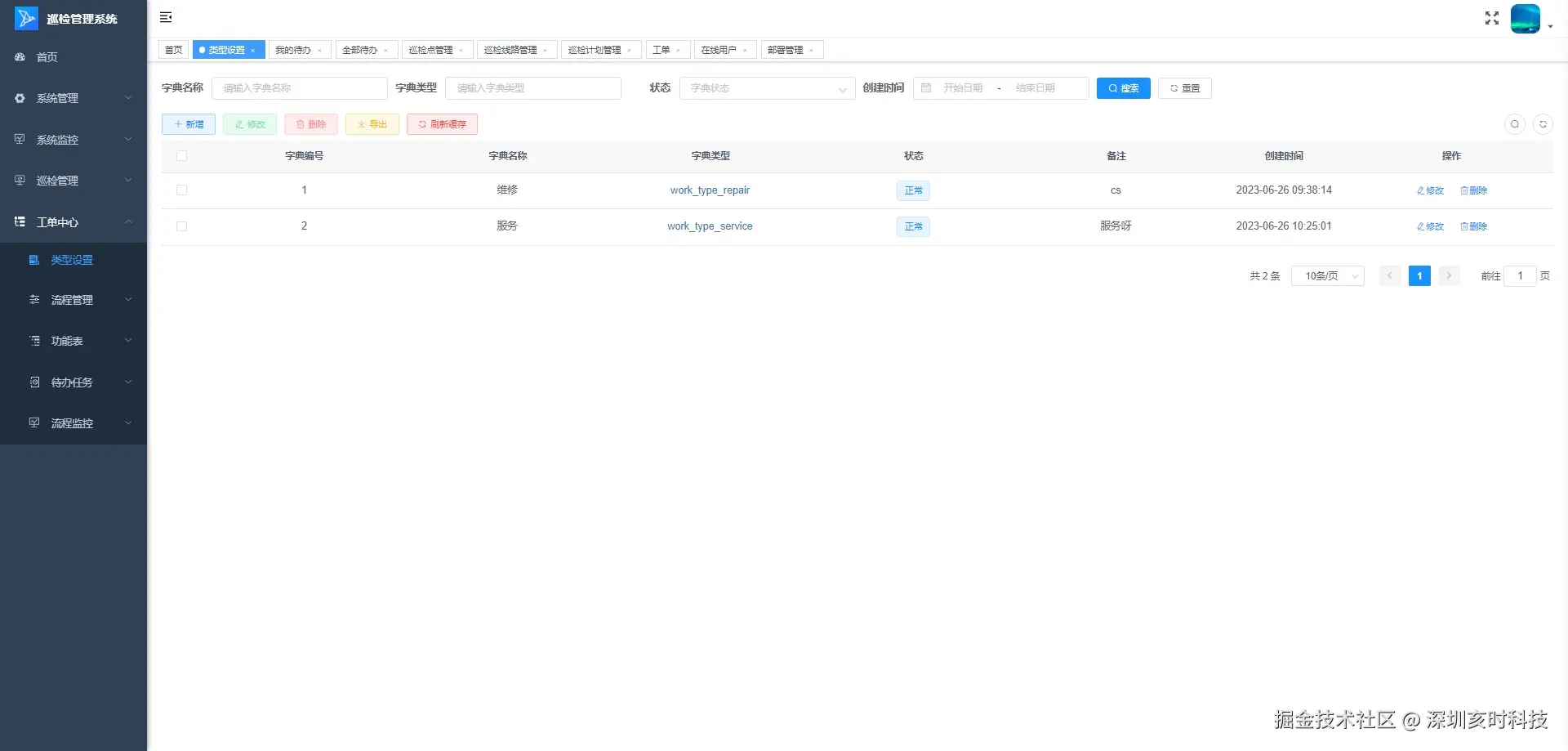Delete the 服务 row using 删除
Screen dimensions: 1568x751
point(1473,226)
